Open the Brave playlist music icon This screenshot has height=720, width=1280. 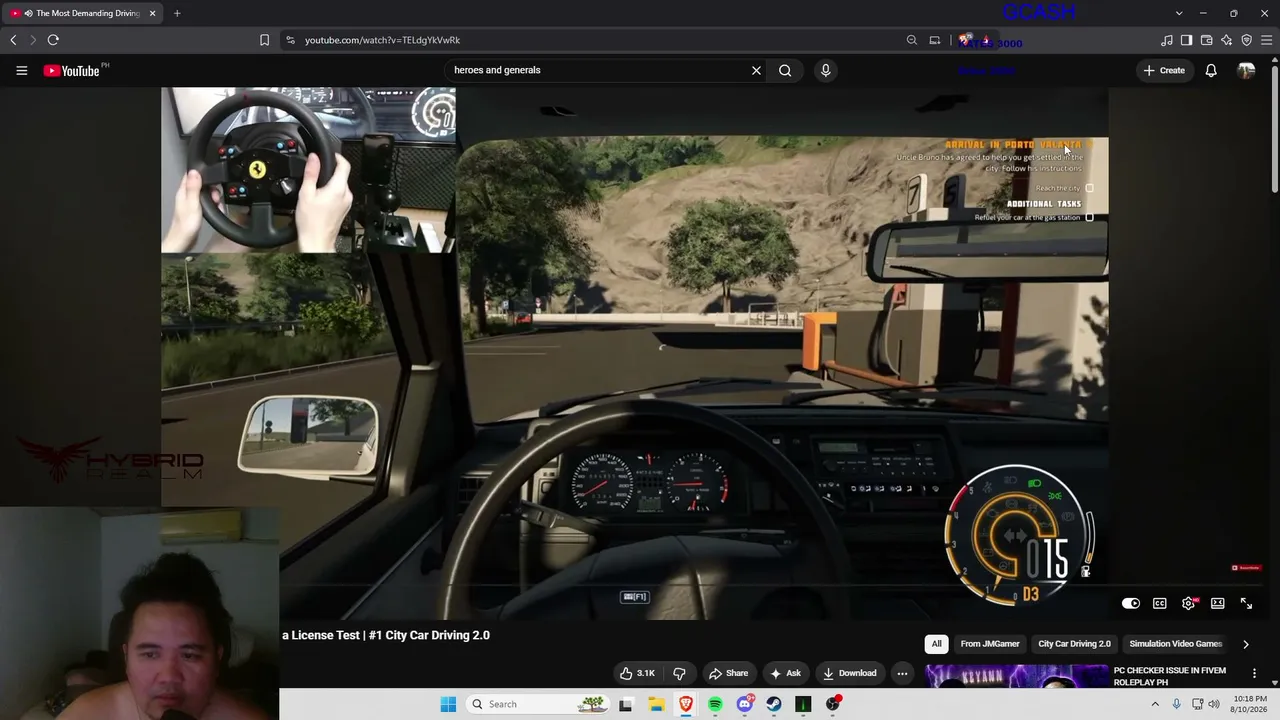(x=1167, y=40)
